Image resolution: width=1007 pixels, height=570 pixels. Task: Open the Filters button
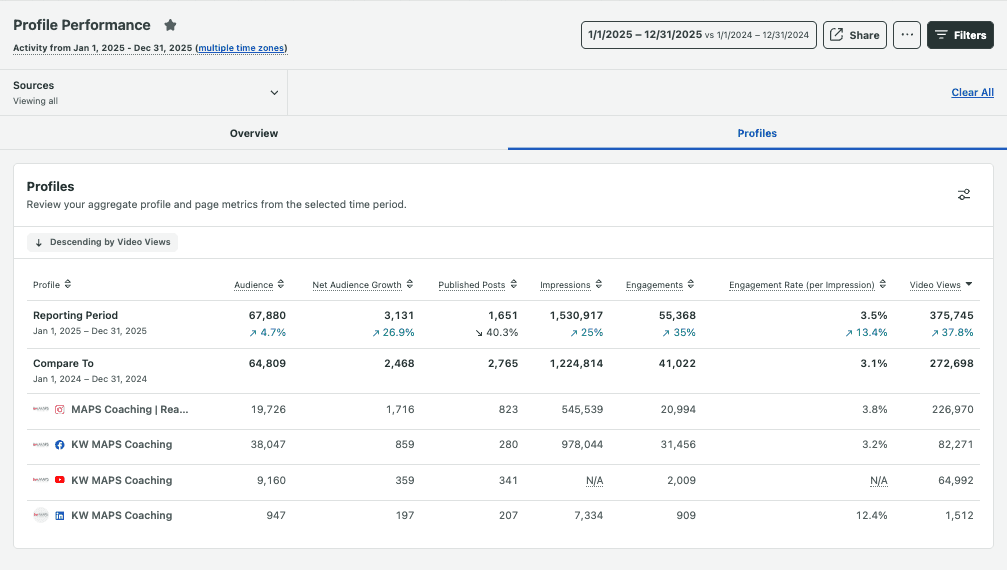point(960,35)
